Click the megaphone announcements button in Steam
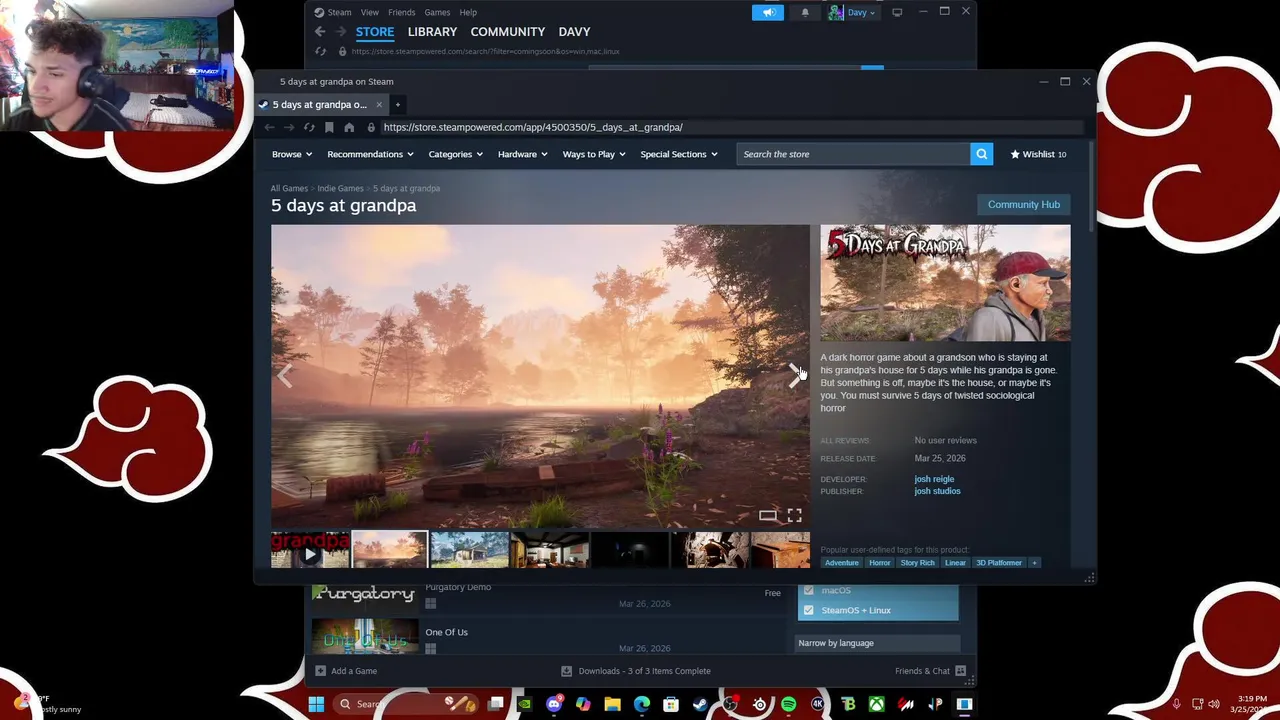Image resolution: width=1280 pixels, height=720 pixels. [x=768, y=12]
